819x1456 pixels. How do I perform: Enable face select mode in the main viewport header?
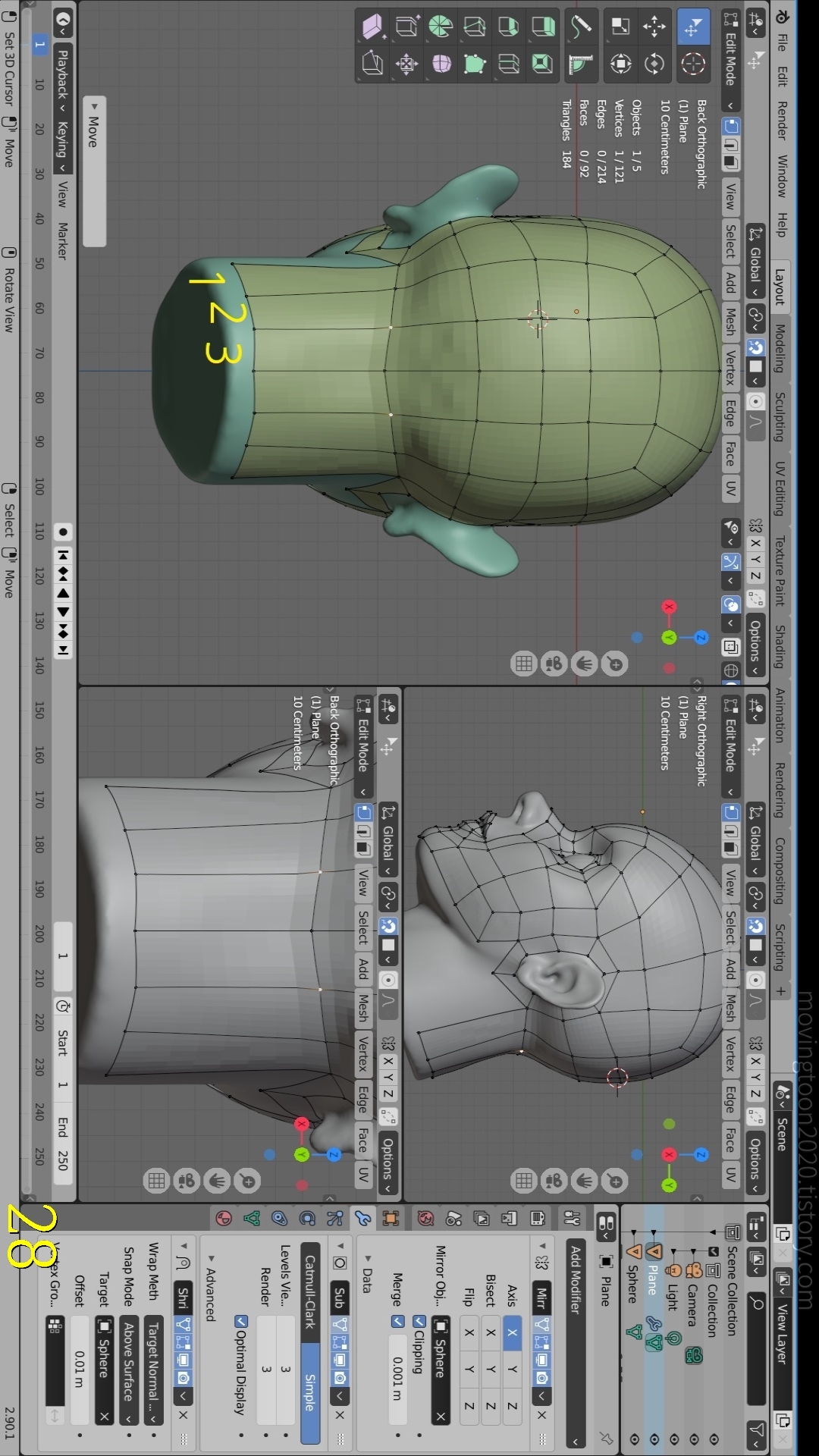point(730,162)
